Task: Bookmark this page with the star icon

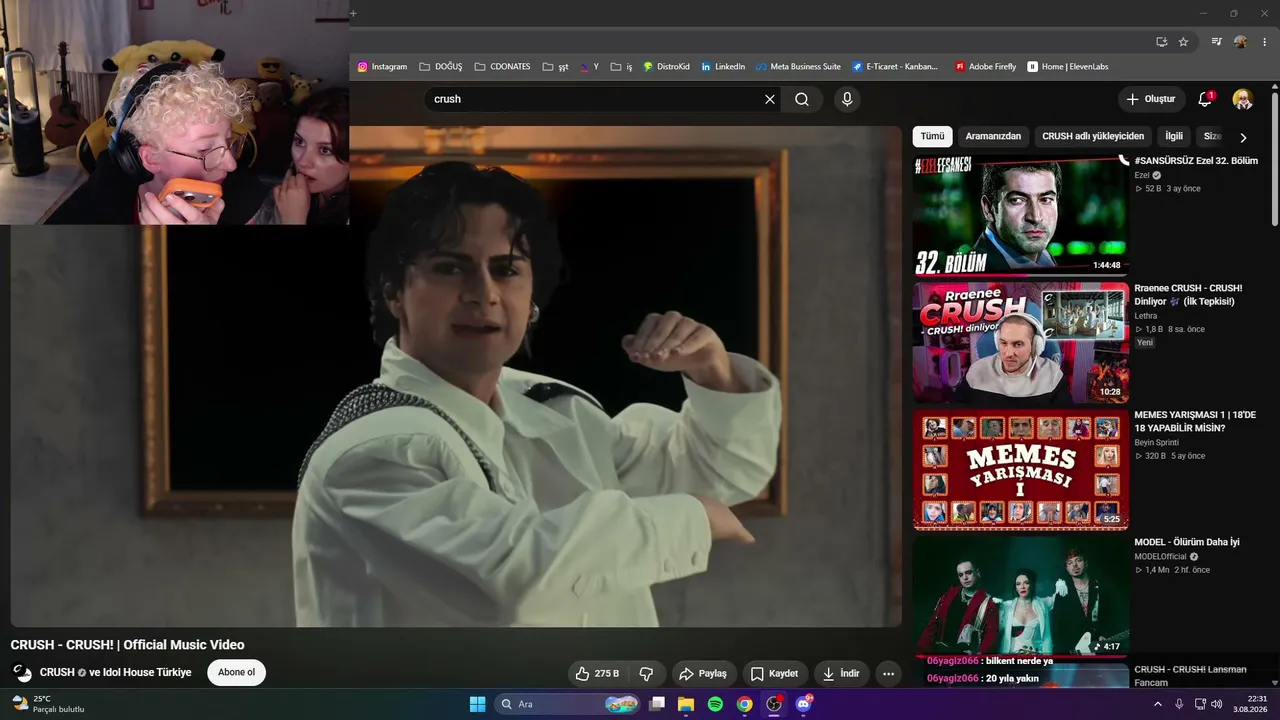Action: click(1183, 42)
